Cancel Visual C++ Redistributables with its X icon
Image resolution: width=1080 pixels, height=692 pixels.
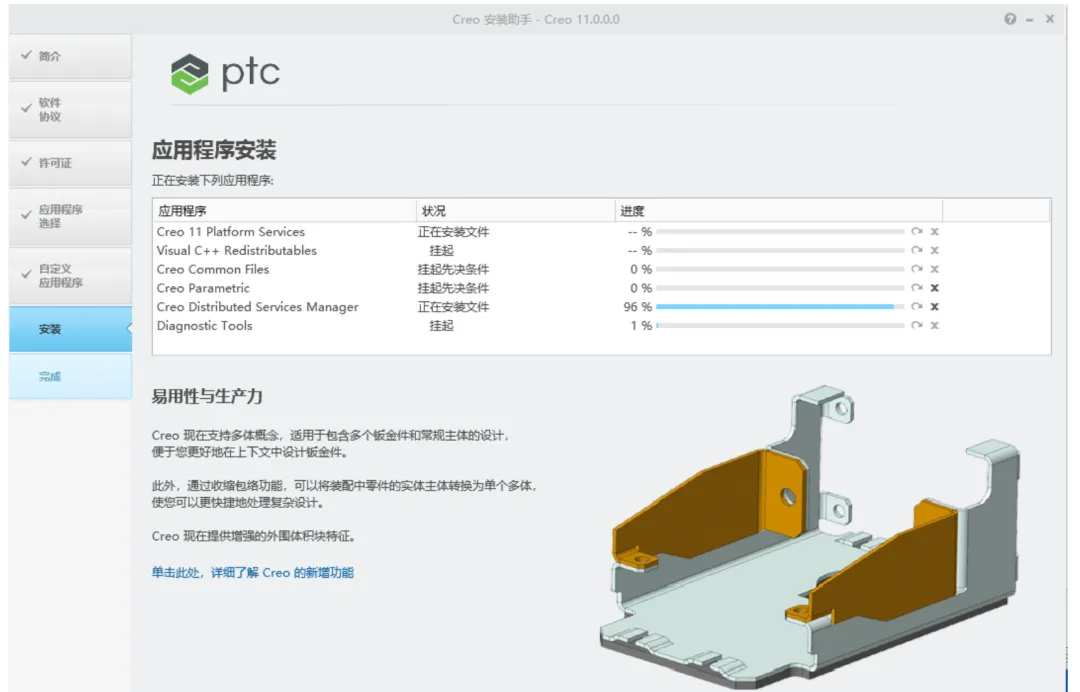[935, 250]
